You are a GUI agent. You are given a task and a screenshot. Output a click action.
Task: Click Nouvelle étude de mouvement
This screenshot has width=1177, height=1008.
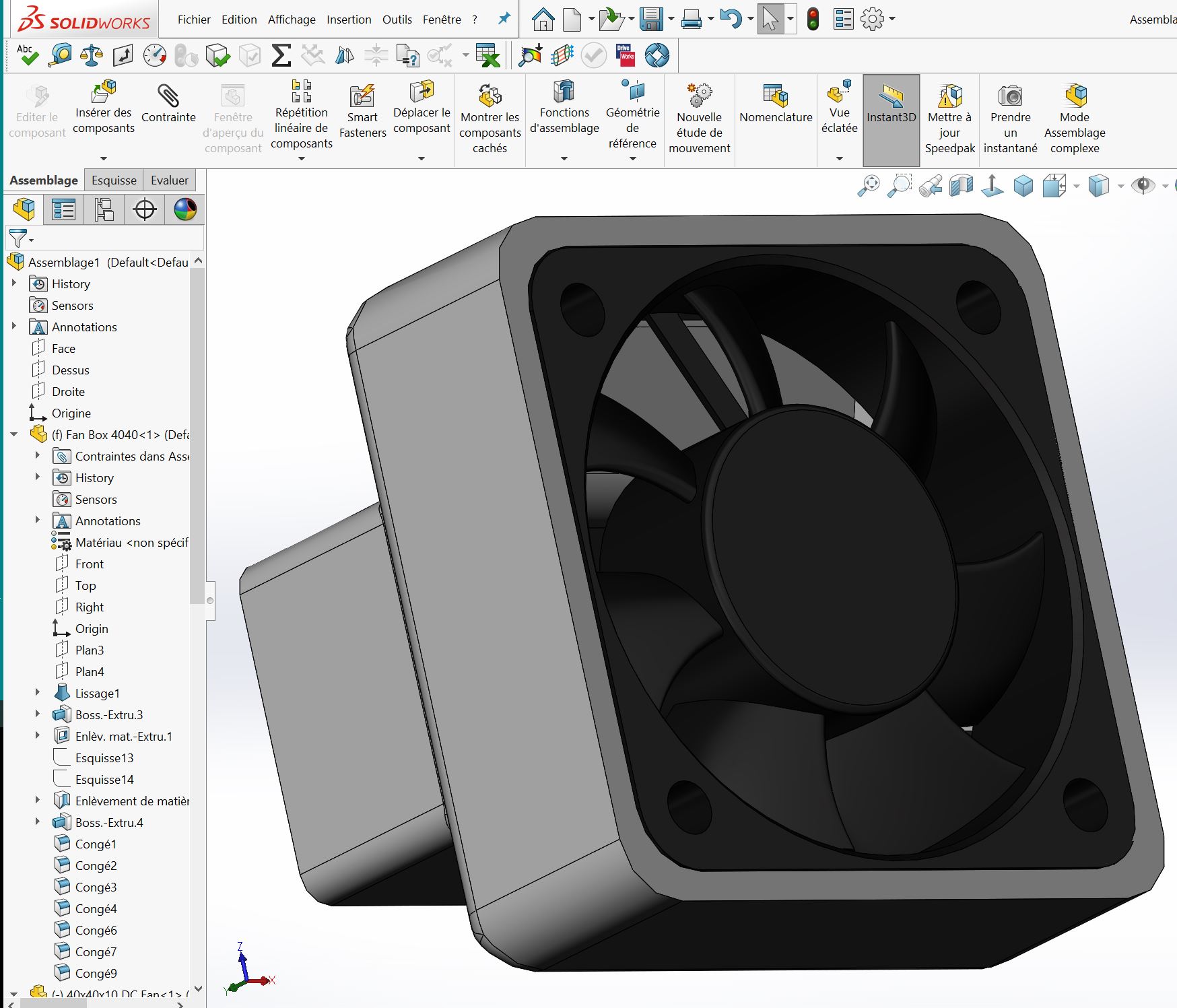(x=700, y=118)
